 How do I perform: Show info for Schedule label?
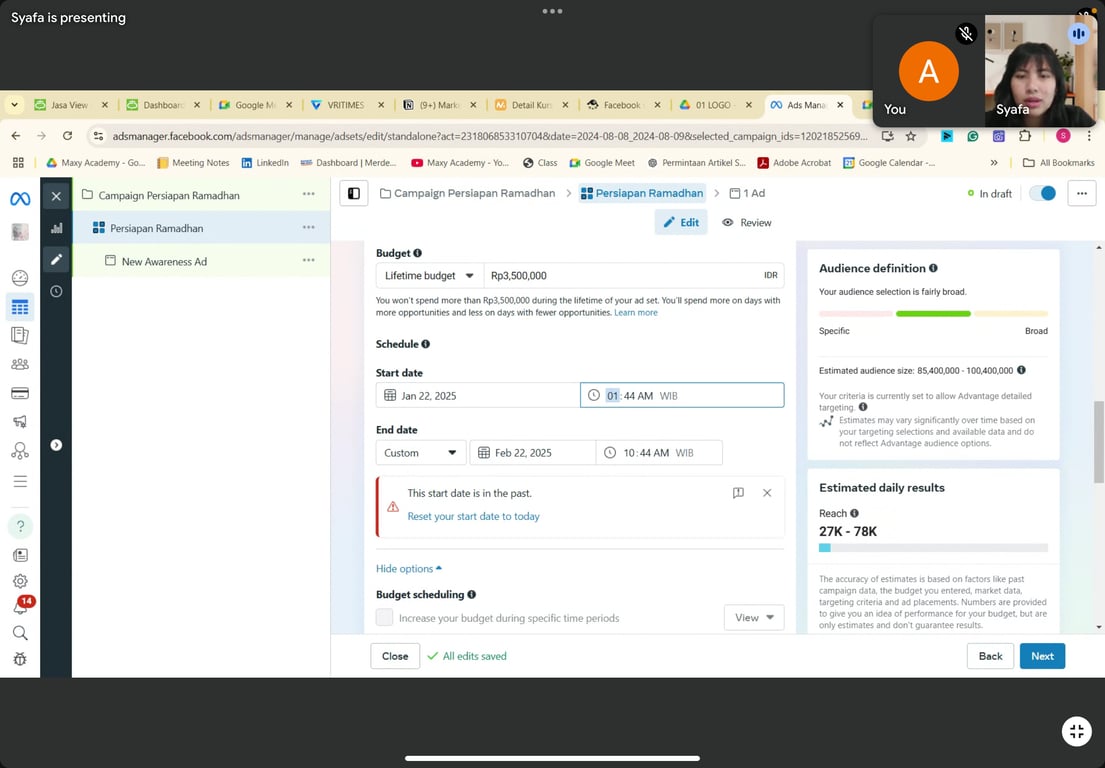click(x=426, y=344)
